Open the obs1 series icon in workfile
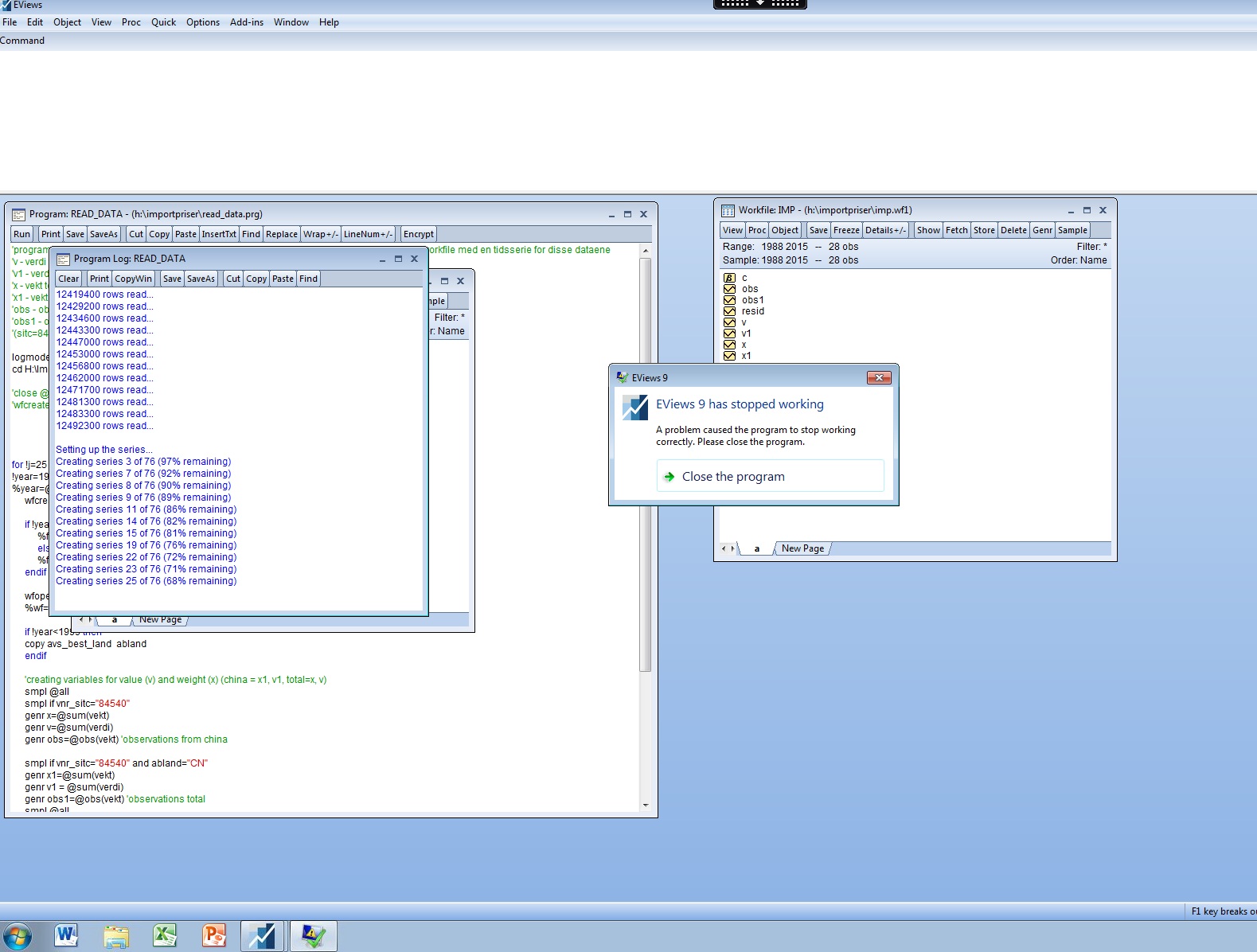The width and height of the screenshot is (1257, 952). [x=729, y=300]
